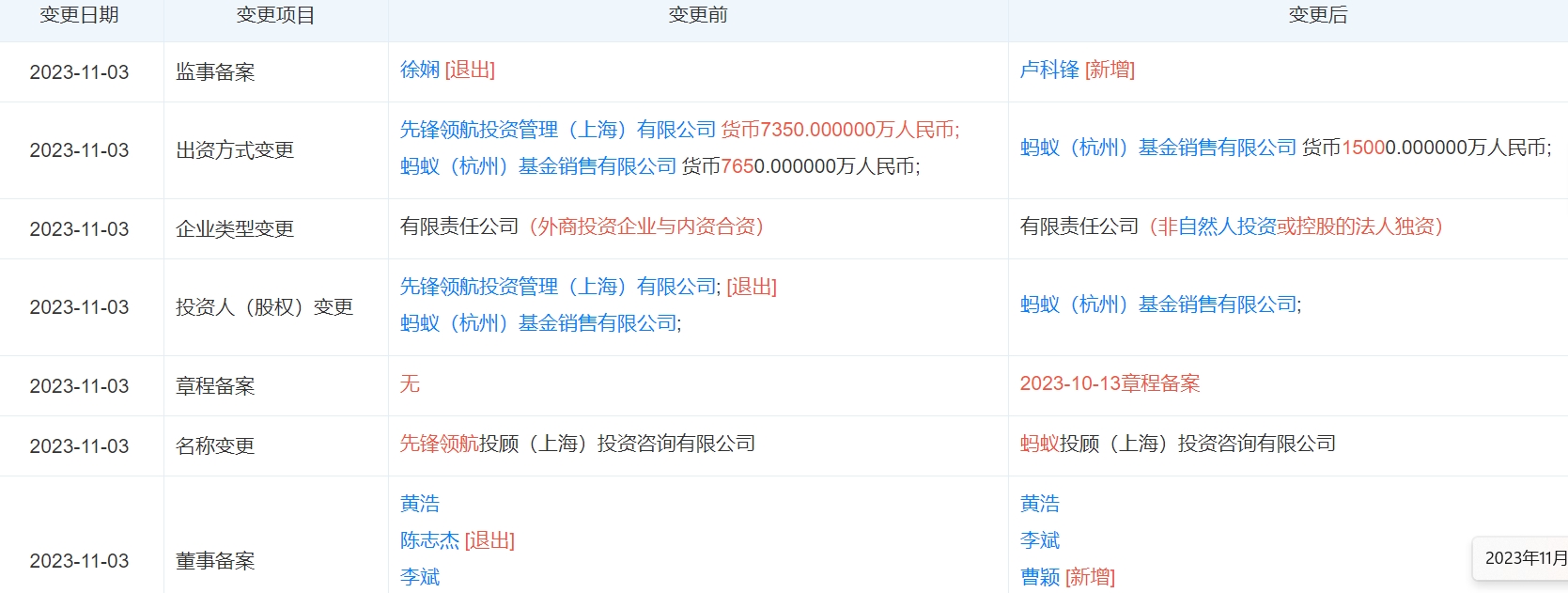Open 徐娴 link in 监事备案 row
Screen dimensions: 1568x593
pos(420,70)
